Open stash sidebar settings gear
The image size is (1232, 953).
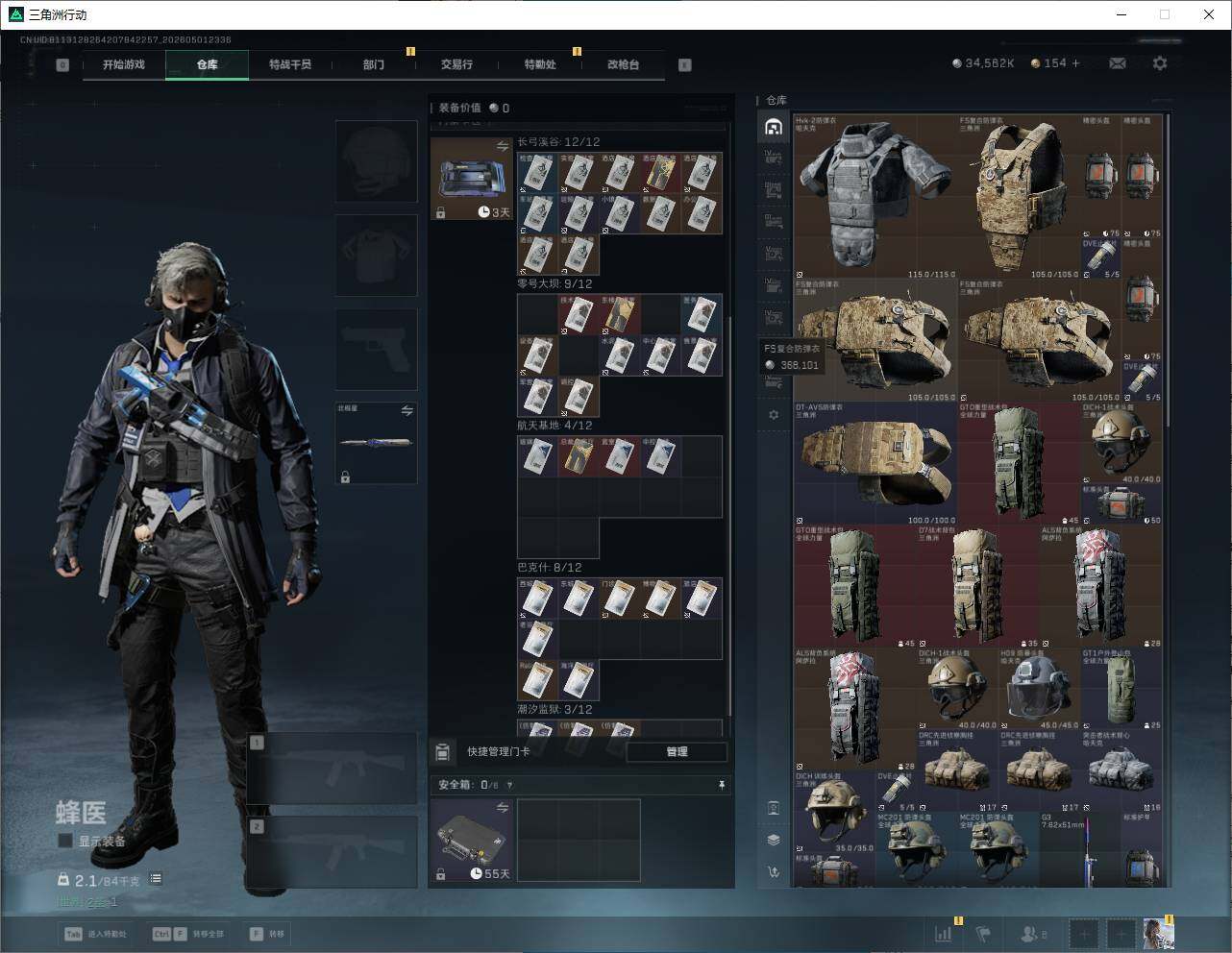774,415
